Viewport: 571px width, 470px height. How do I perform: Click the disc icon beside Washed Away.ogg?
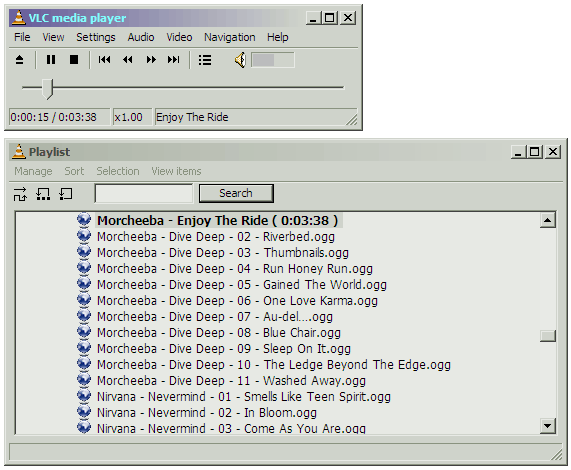84,380
